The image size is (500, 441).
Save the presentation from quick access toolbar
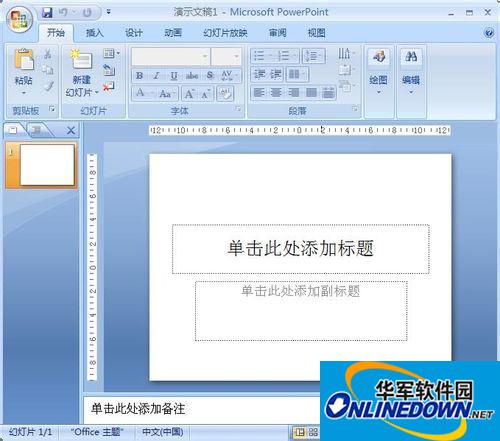coord(48,13)
